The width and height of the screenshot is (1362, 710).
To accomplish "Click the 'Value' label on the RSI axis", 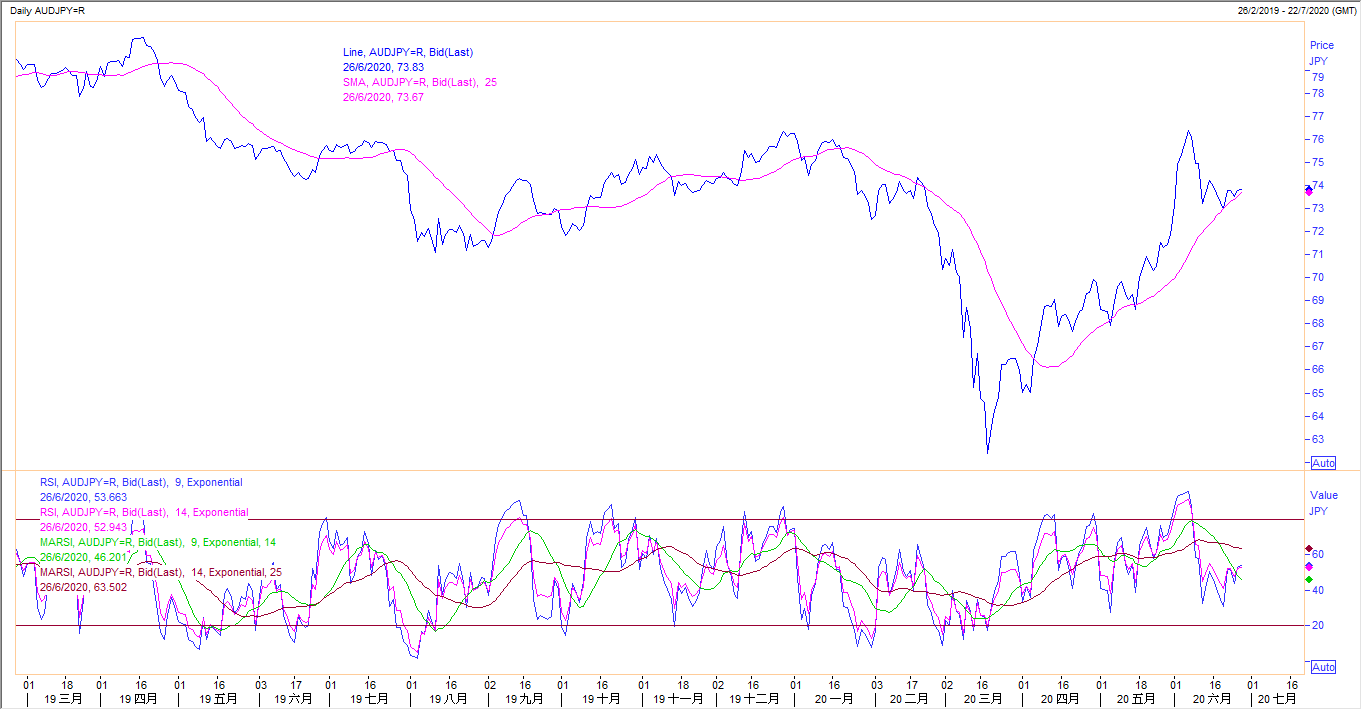I will pos(1324,495).
